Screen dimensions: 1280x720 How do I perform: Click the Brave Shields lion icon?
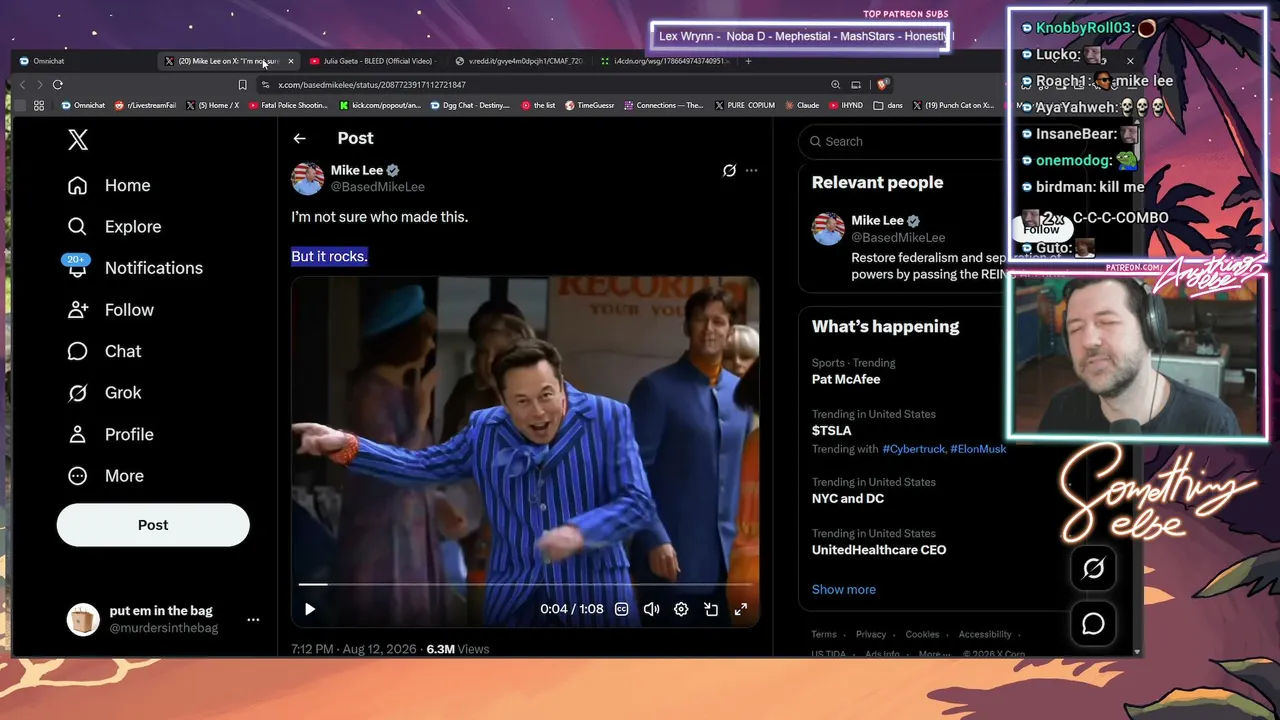tap(883, 85)
